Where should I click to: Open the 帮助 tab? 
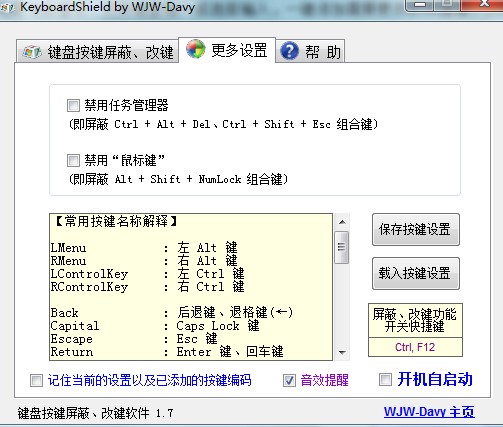coord(310,51)
